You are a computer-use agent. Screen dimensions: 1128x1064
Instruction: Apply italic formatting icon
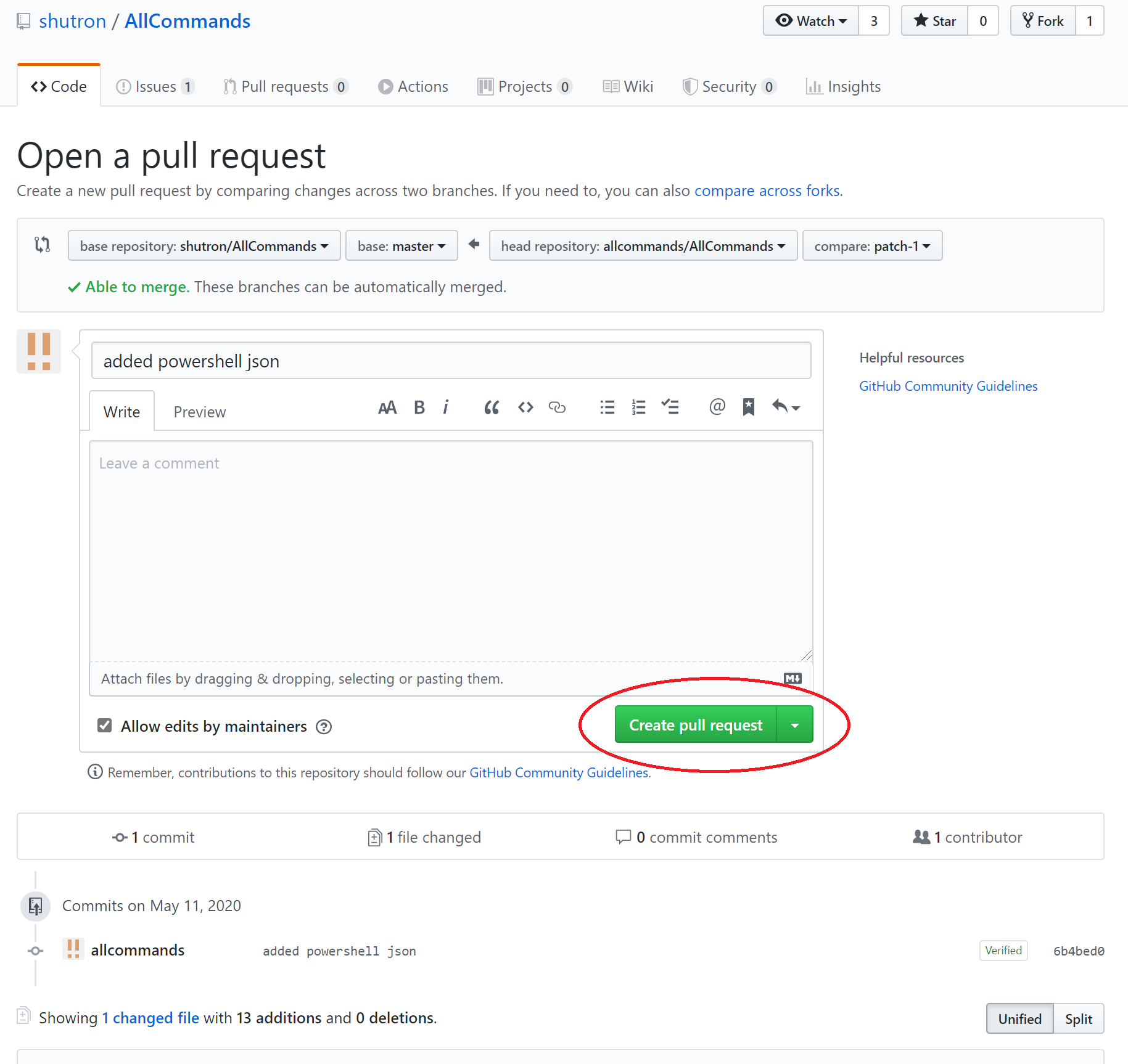coord(446,407)
